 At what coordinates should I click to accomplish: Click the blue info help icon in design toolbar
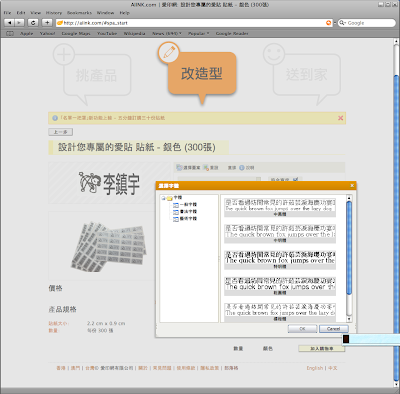tap(242, 167)
